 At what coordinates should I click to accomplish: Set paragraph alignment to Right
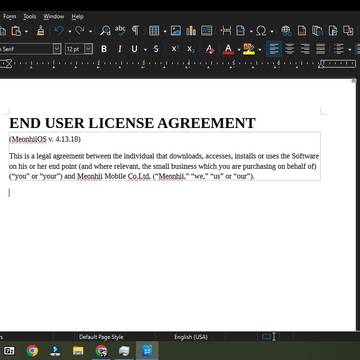click(305, 49)
